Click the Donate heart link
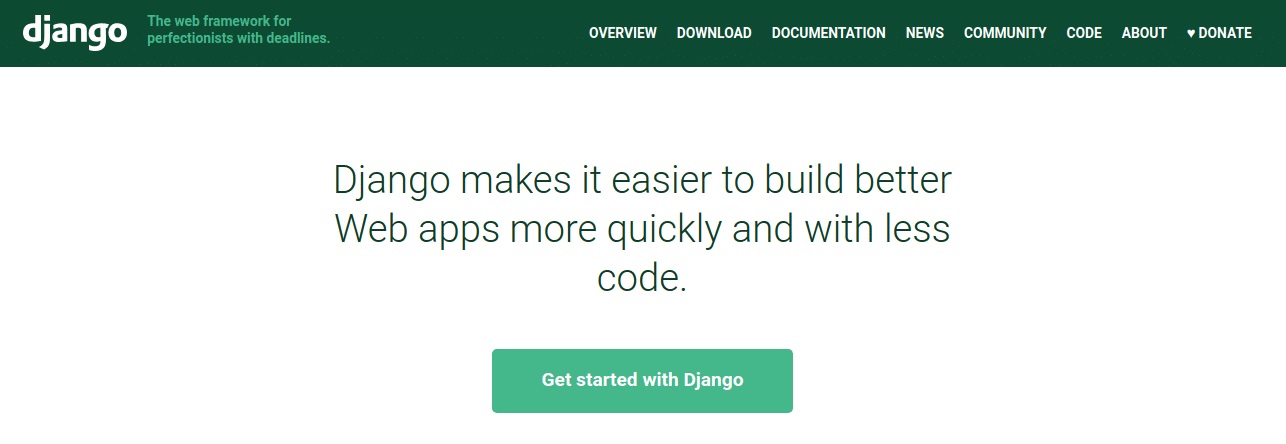1286x444 pixels. [x=1219, y=33]
